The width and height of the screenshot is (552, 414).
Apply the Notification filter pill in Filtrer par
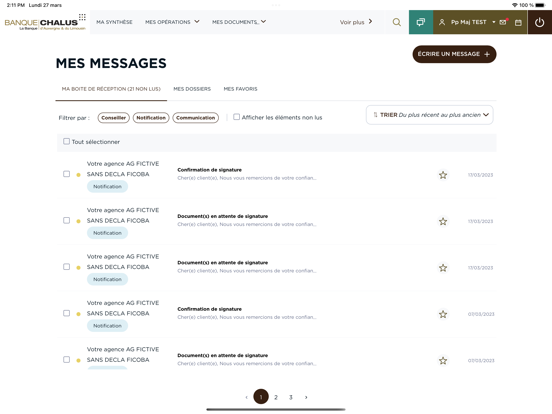(151, 118)
